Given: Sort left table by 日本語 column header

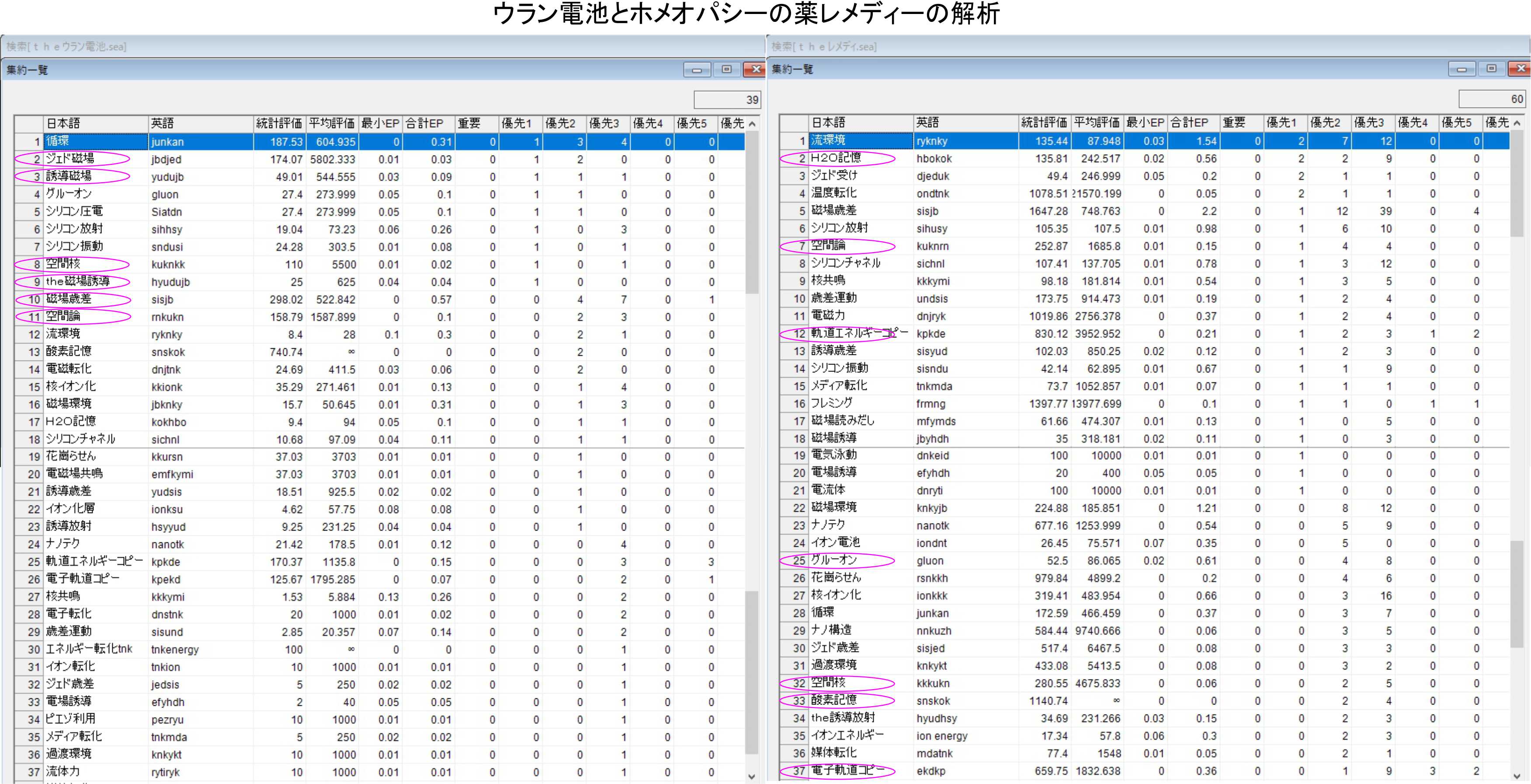Looking at the screenshot, I should point(96,124).
